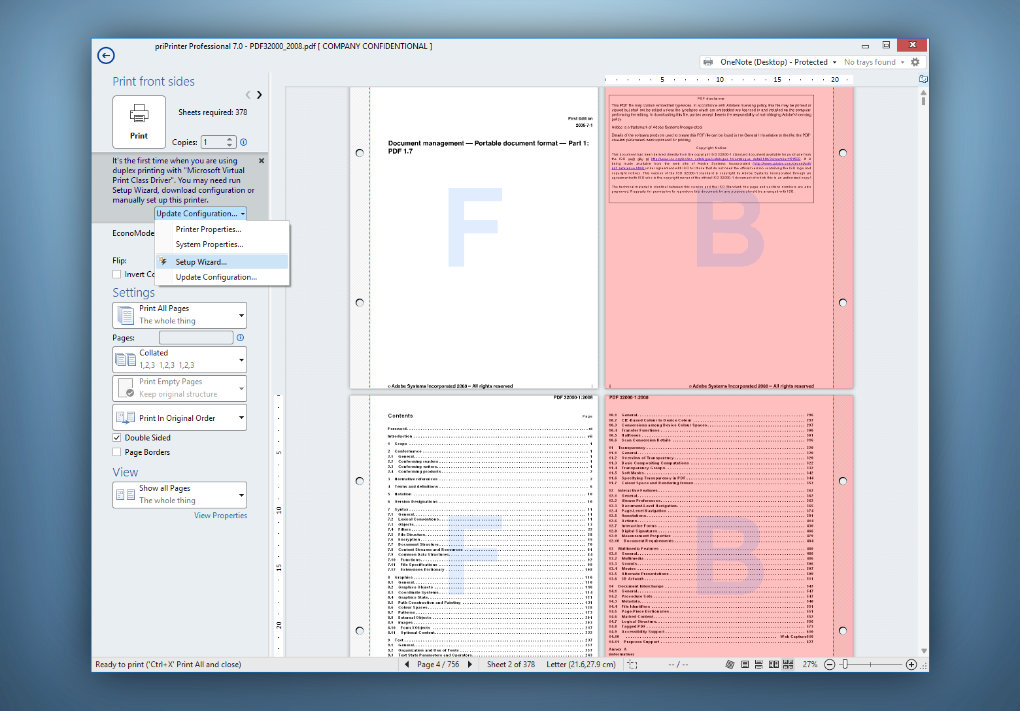Image resolution: width=1020 pixels, height=711 pixels.
Task: Click the selection frame icon in status bar
Action: (632, 664)
